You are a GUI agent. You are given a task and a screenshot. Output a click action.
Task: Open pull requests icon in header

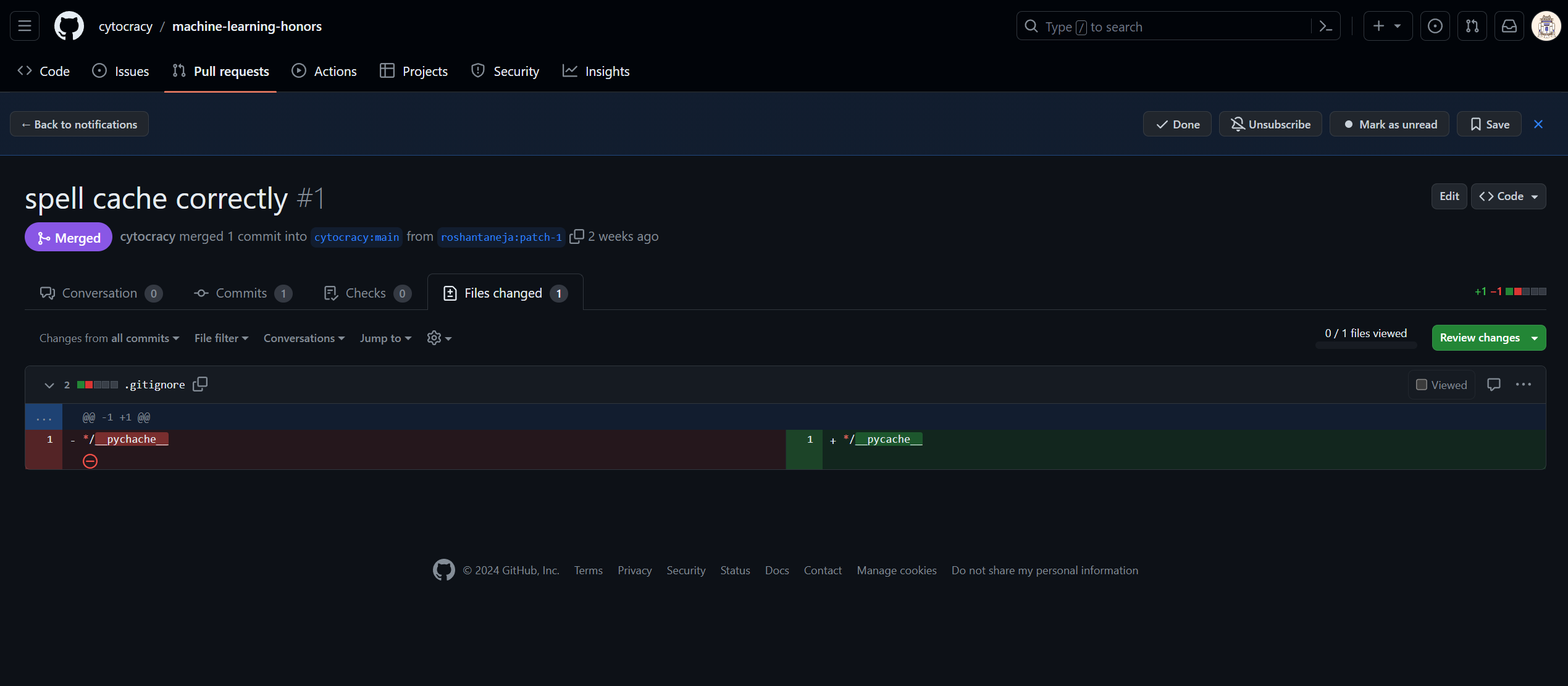click(x=1472, y=26)
